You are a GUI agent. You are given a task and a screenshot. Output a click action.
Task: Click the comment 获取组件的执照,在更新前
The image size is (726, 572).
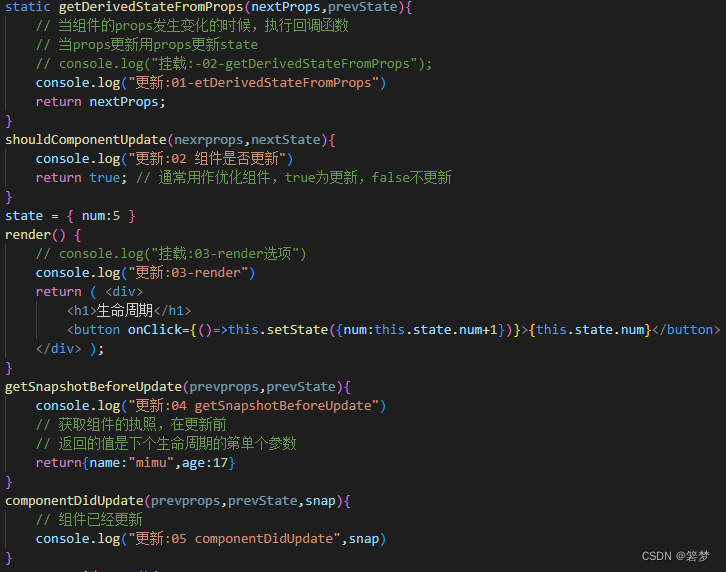(131, 425)
